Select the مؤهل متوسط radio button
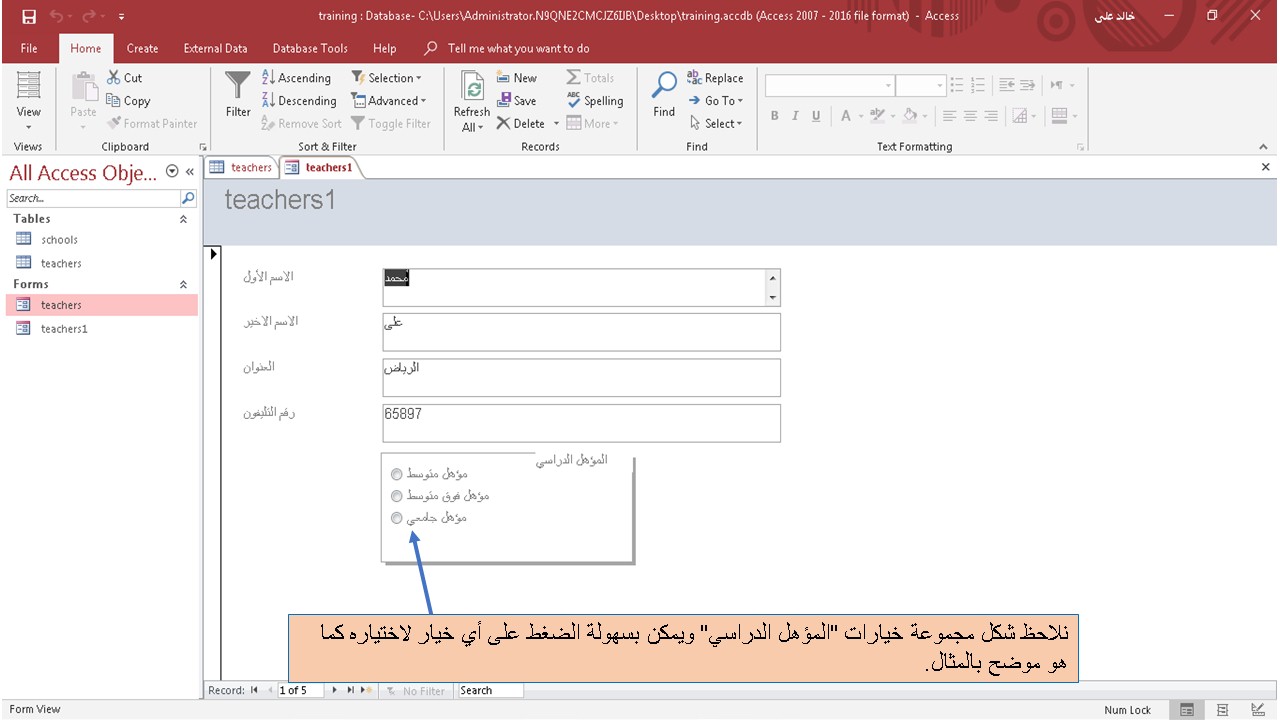The image size is (1280, 720). (x=396, y=474)
